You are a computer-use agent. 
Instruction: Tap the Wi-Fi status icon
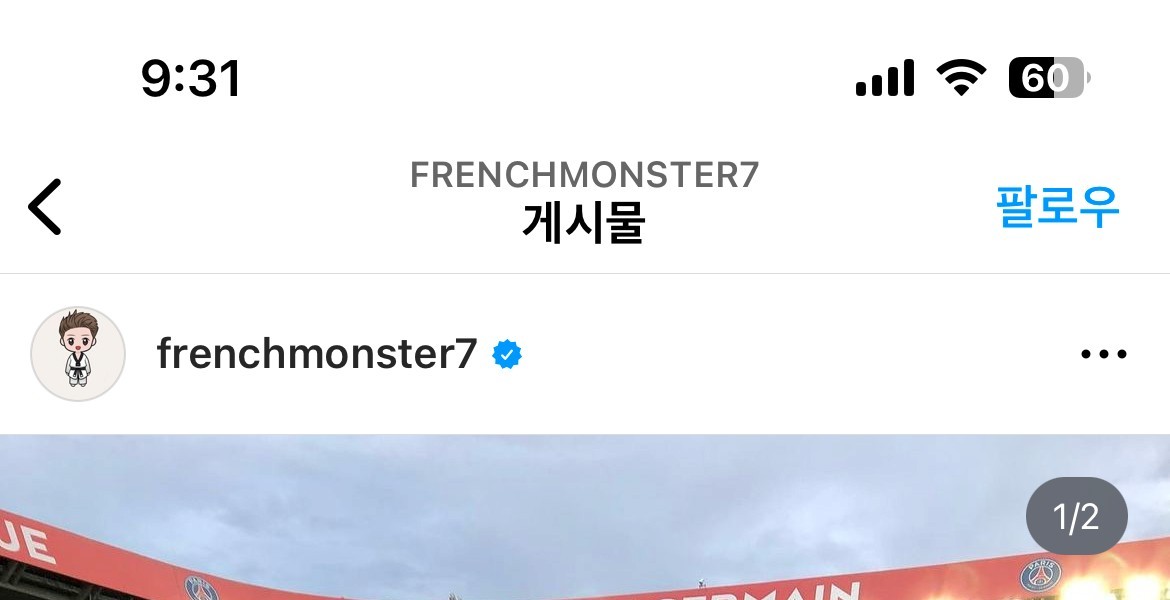click(x=961, y=78)
